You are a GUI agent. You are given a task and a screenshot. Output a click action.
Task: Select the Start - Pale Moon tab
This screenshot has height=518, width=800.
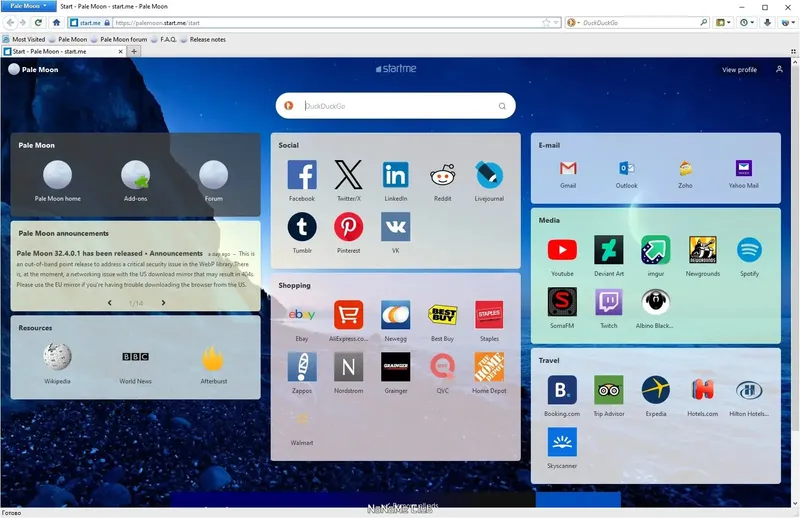(63, 51)
